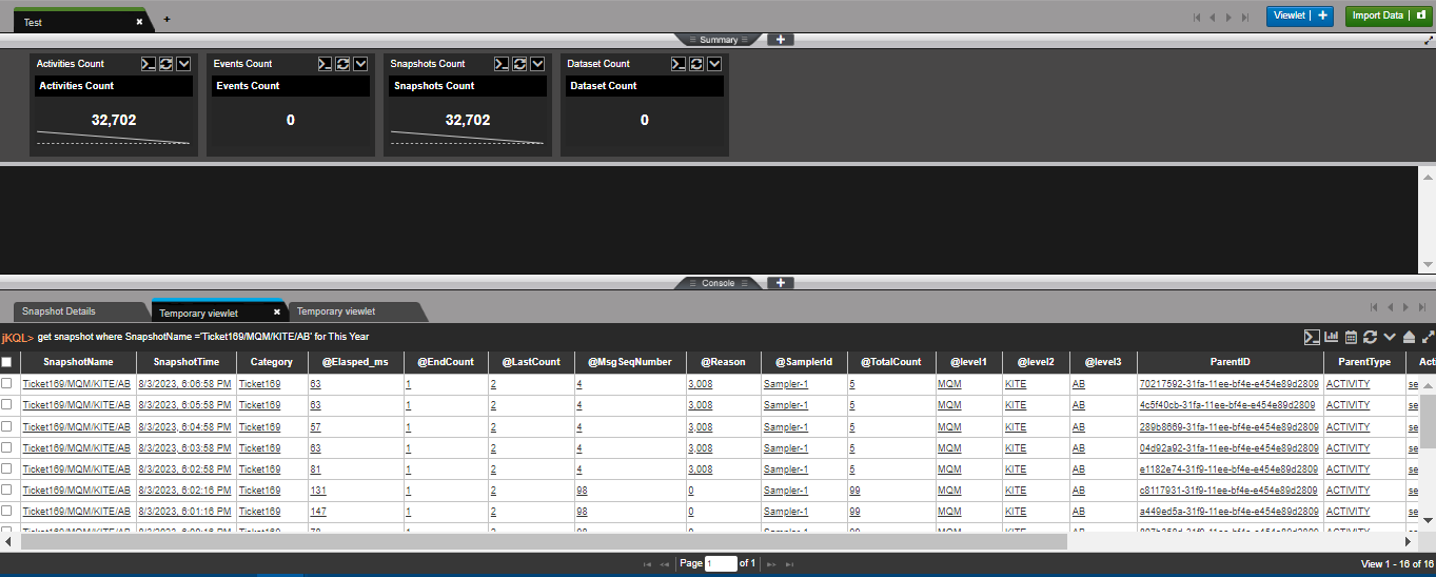Close the Test dashboard tab
Viewport: 1437px width, 577px height.
point(139,21)
